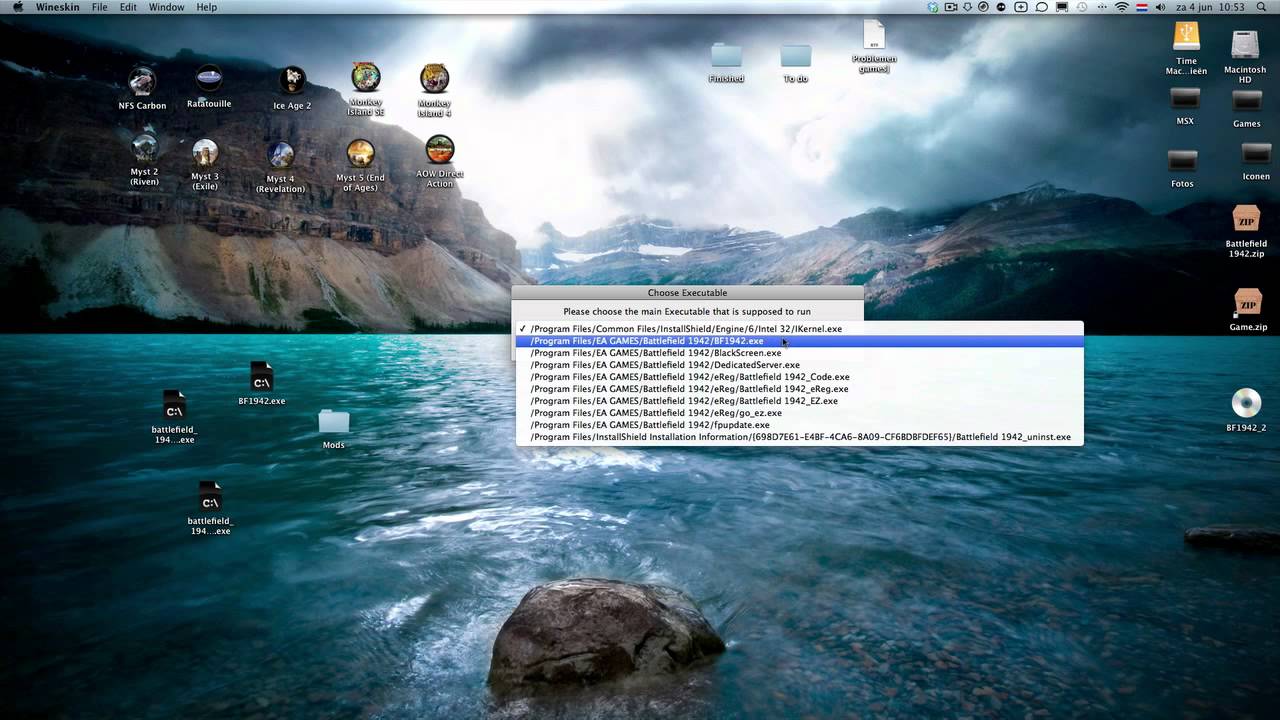Choose the checked IKernel.exe entry
Image resolution: width=1280 pixels, height=720 pixels.
(799, 329)
